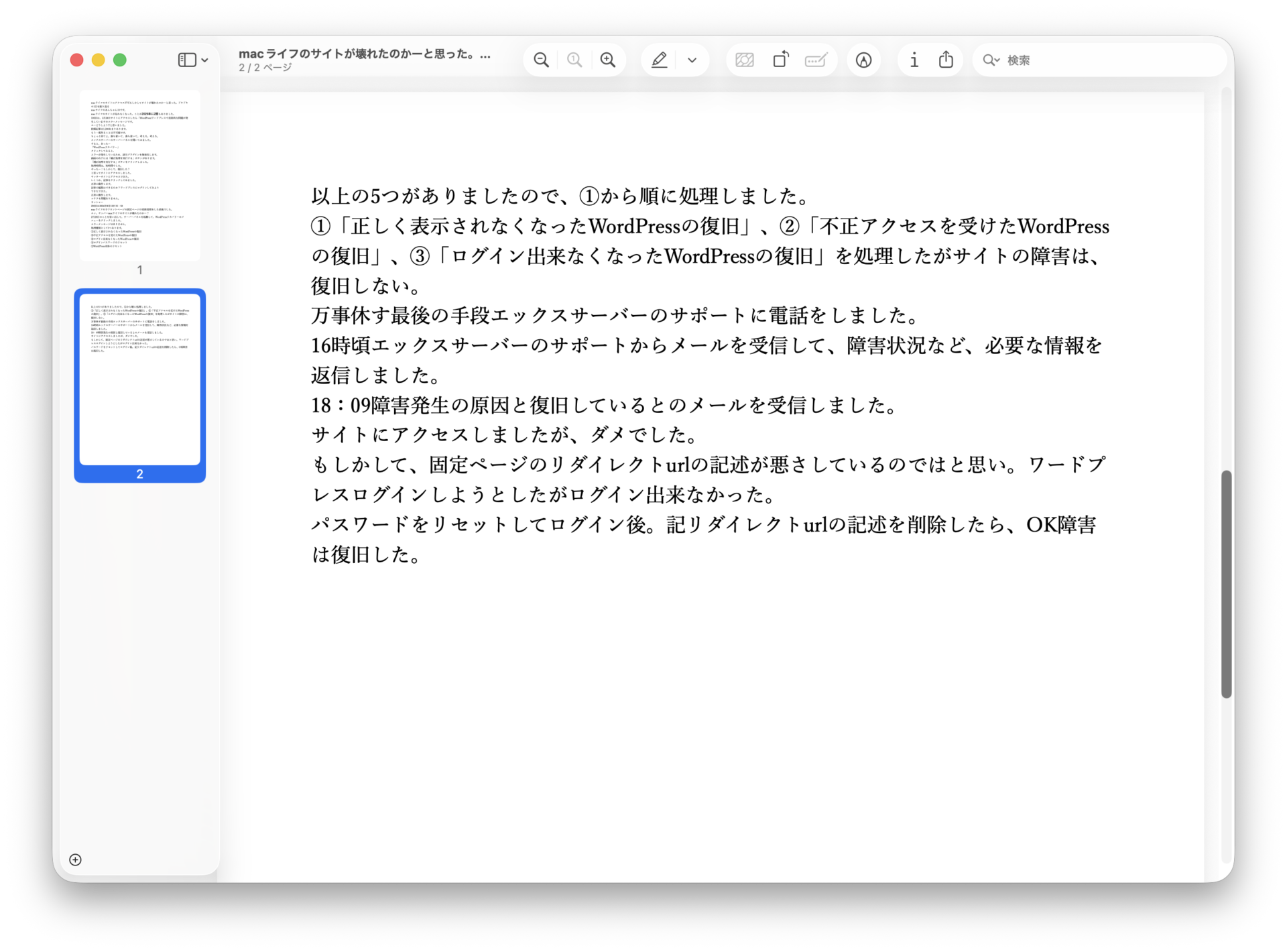The image size is (1287, 952).
Task: Click the line starting with 万事休す最後の手段
Action: point(616,315)
